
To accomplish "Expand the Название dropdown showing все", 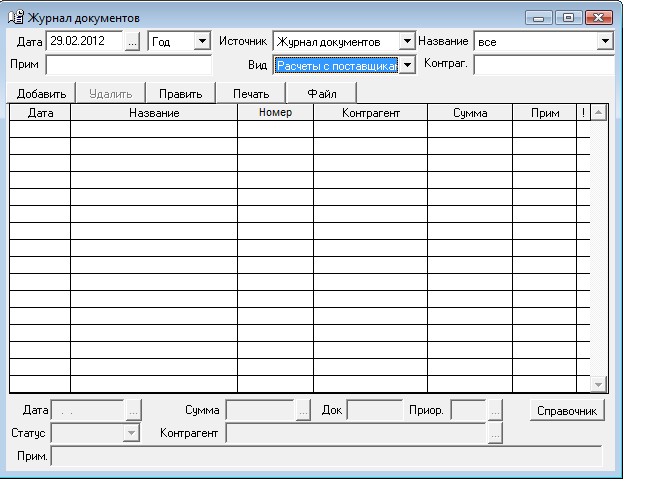I will coord(605,42).
